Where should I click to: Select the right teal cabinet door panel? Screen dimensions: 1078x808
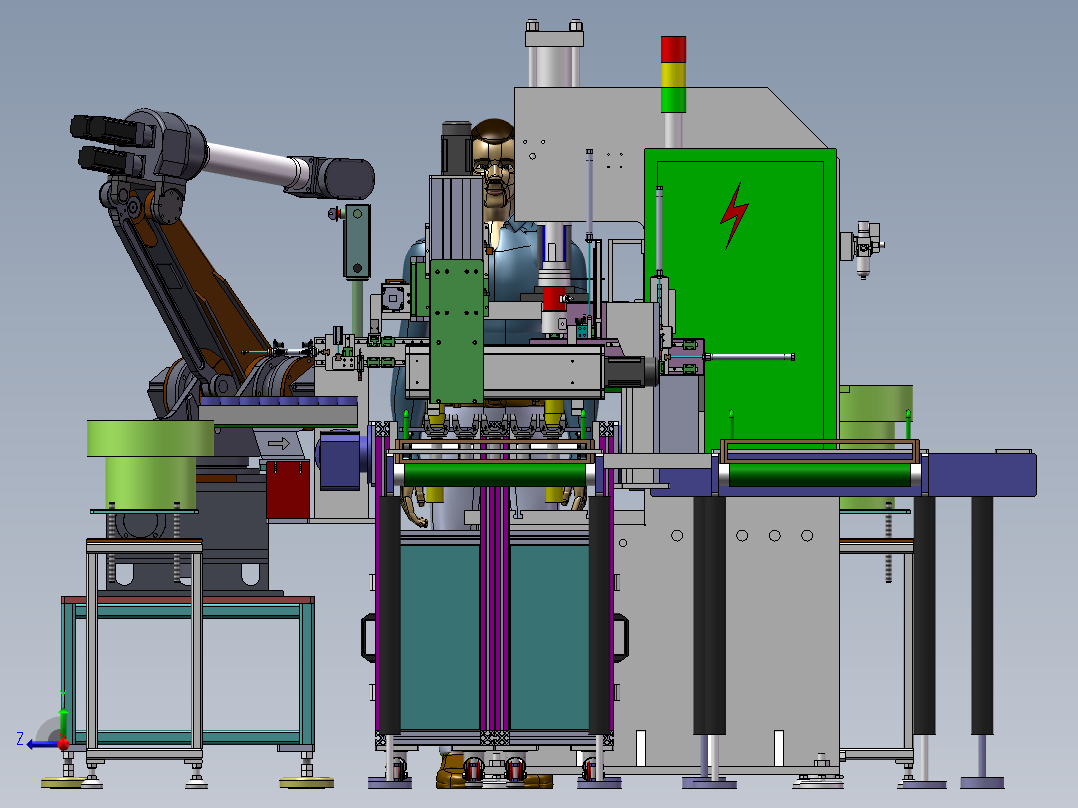click(549, 636)
